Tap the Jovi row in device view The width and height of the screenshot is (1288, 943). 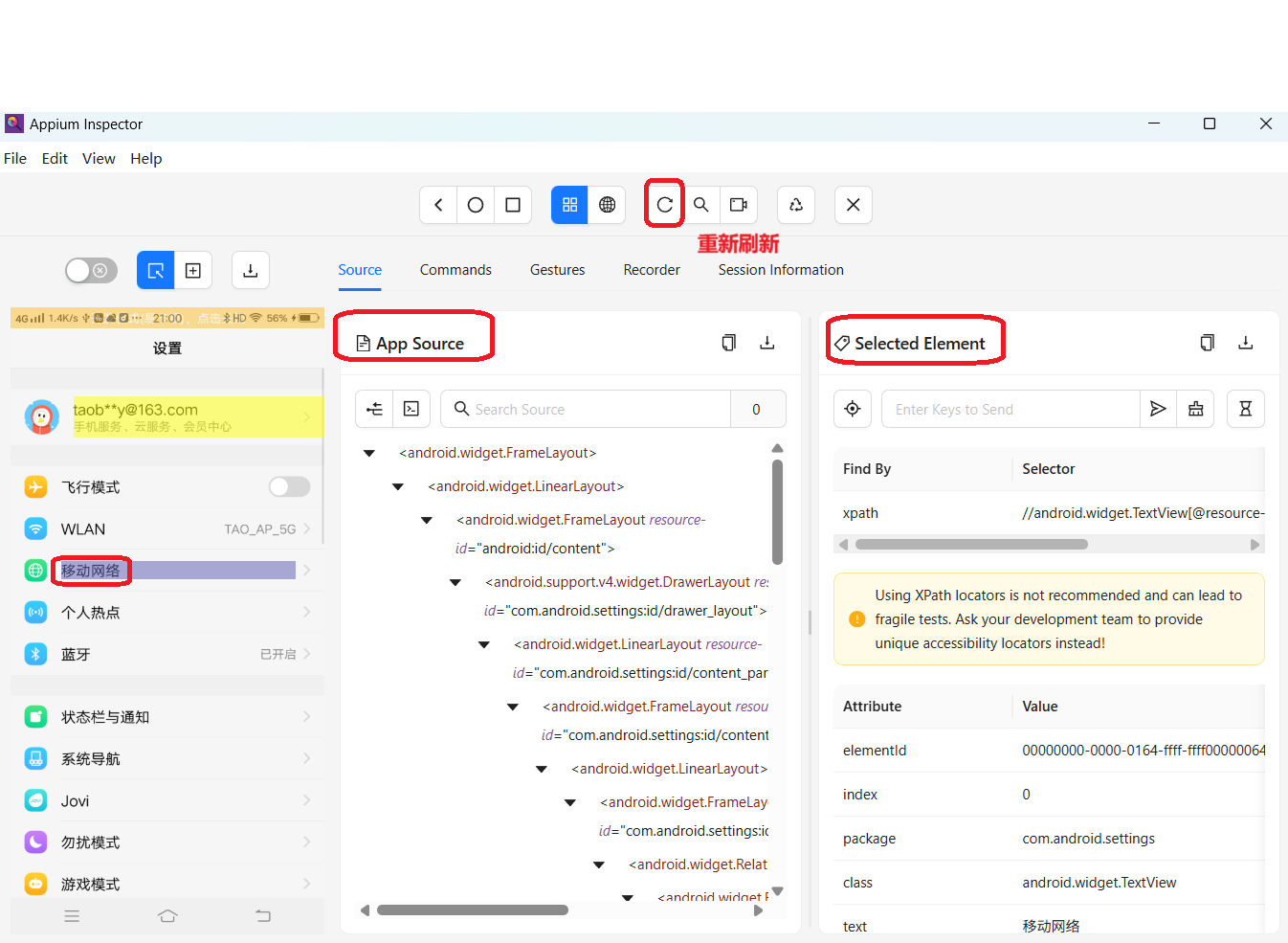coord(167,801)
